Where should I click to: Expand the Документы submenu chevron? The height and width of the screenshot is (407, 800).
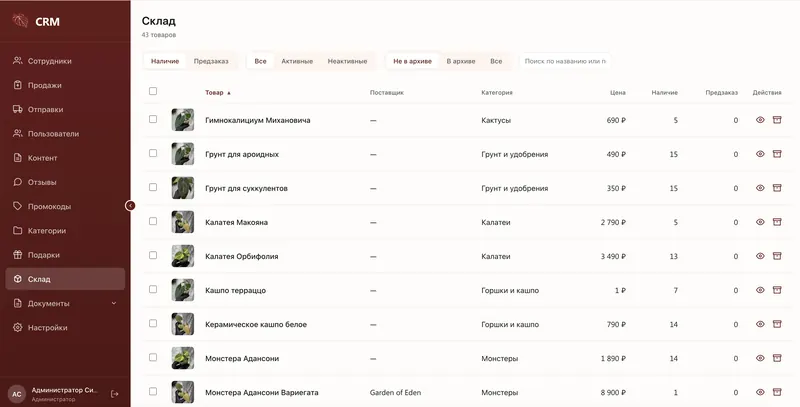click(114, 303)
